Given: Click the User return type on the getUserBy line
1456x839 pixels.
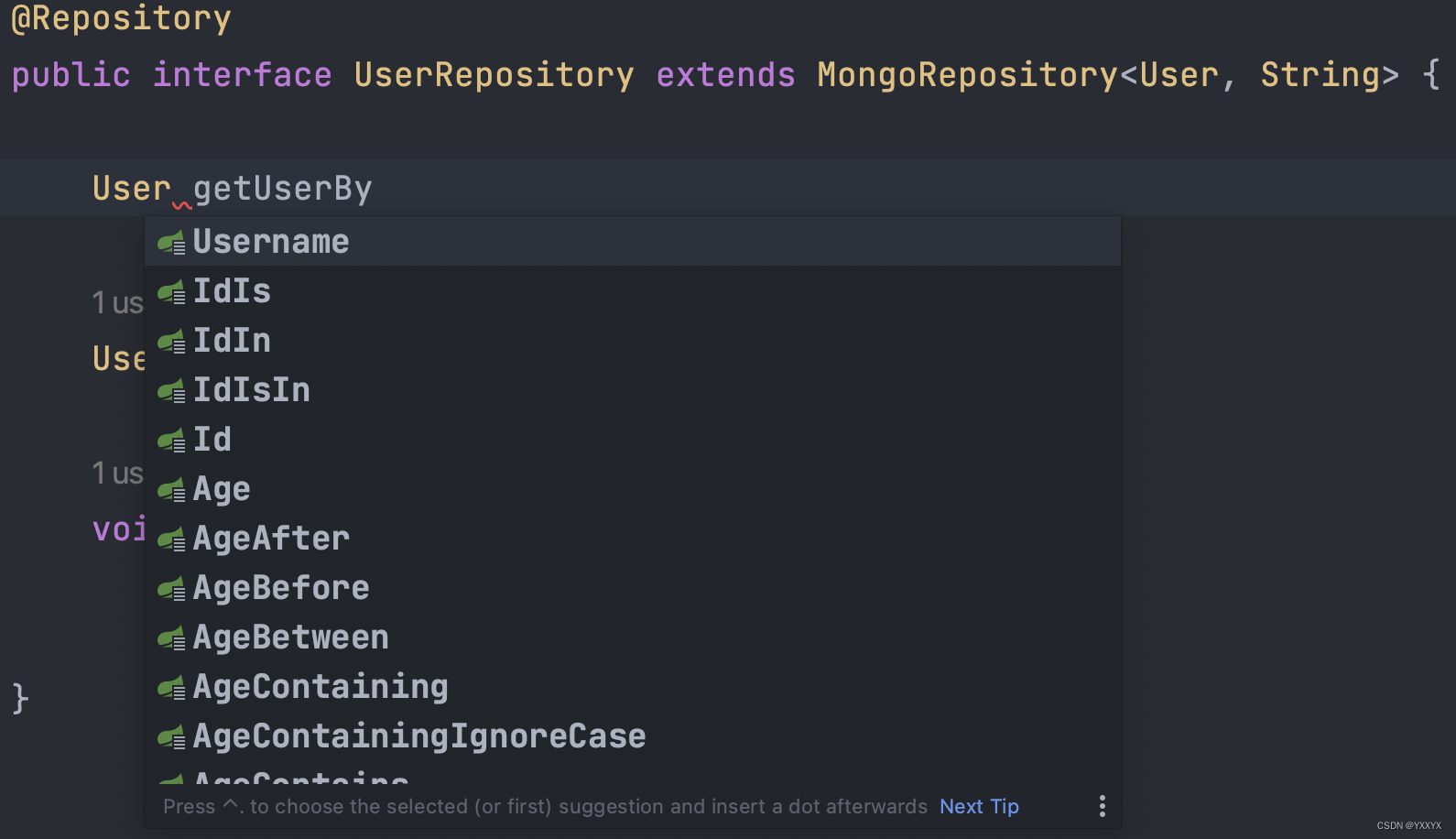Looking at the screenshot, I should (132, 189).
